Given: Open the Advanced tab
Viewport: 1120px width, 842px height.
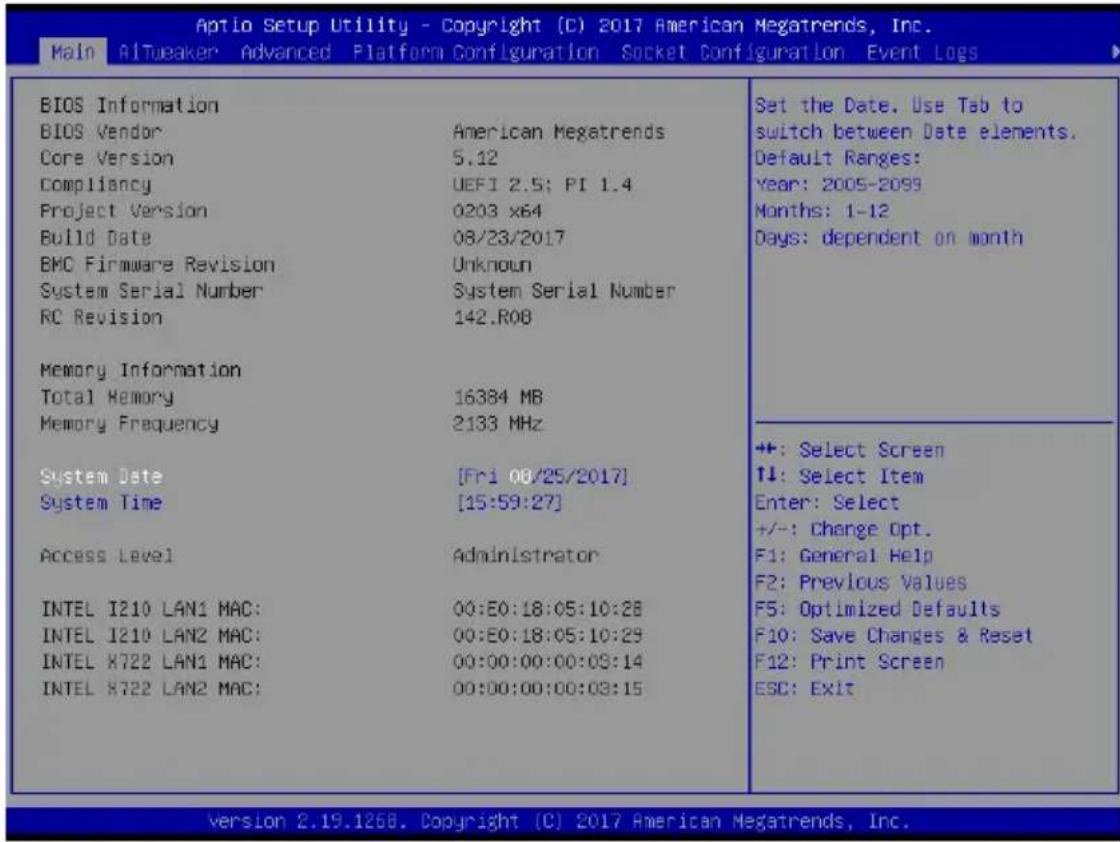Looking at the screenshot, I should coord(286,53).
